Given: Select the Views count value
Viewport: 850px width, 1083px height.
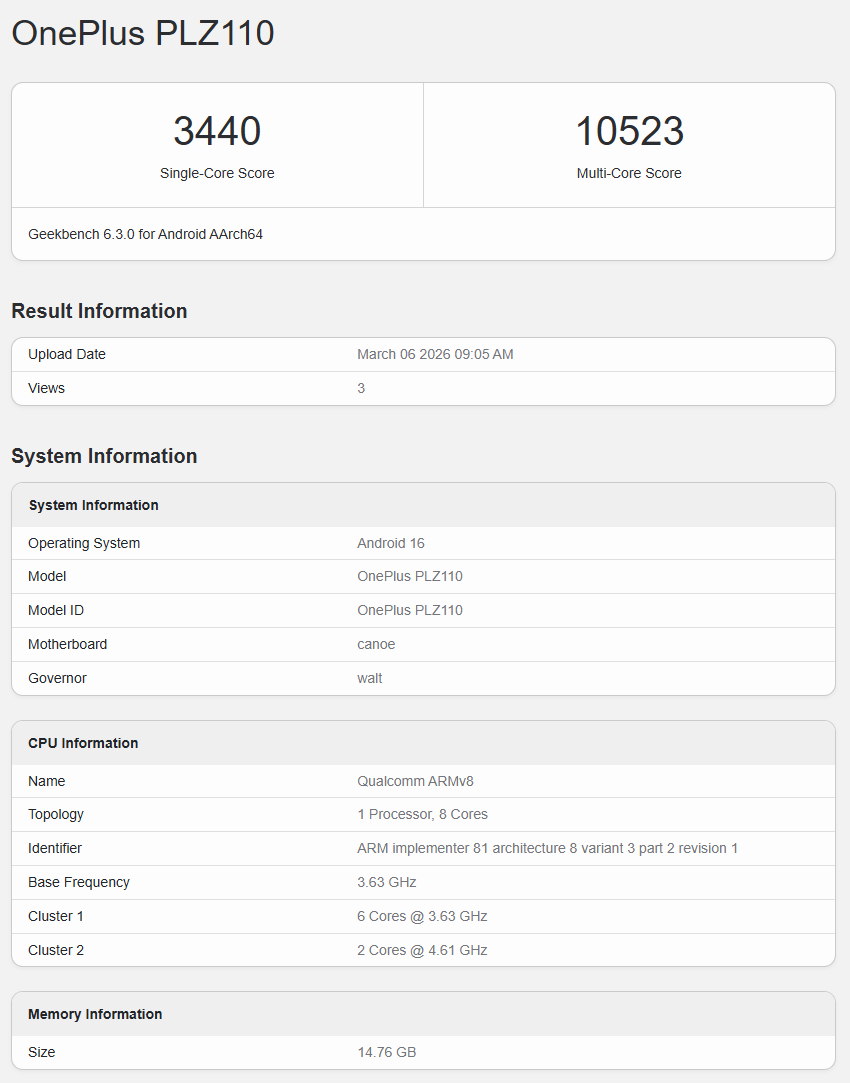Looking at the screenshot, I should pyautogui.click(x=361, y=388).
